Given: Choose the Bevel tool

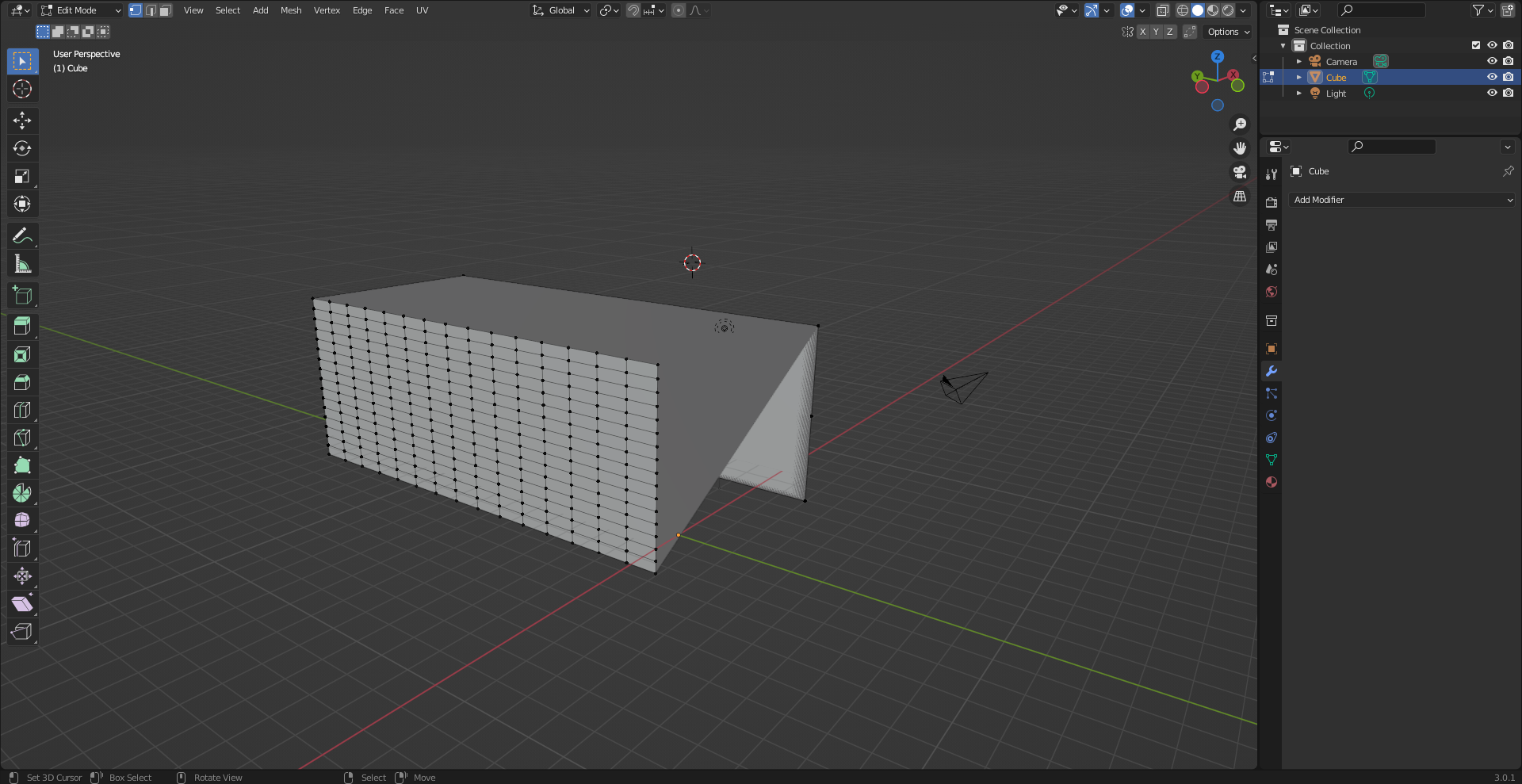Looking at the screenshot, I should [22, 382].
